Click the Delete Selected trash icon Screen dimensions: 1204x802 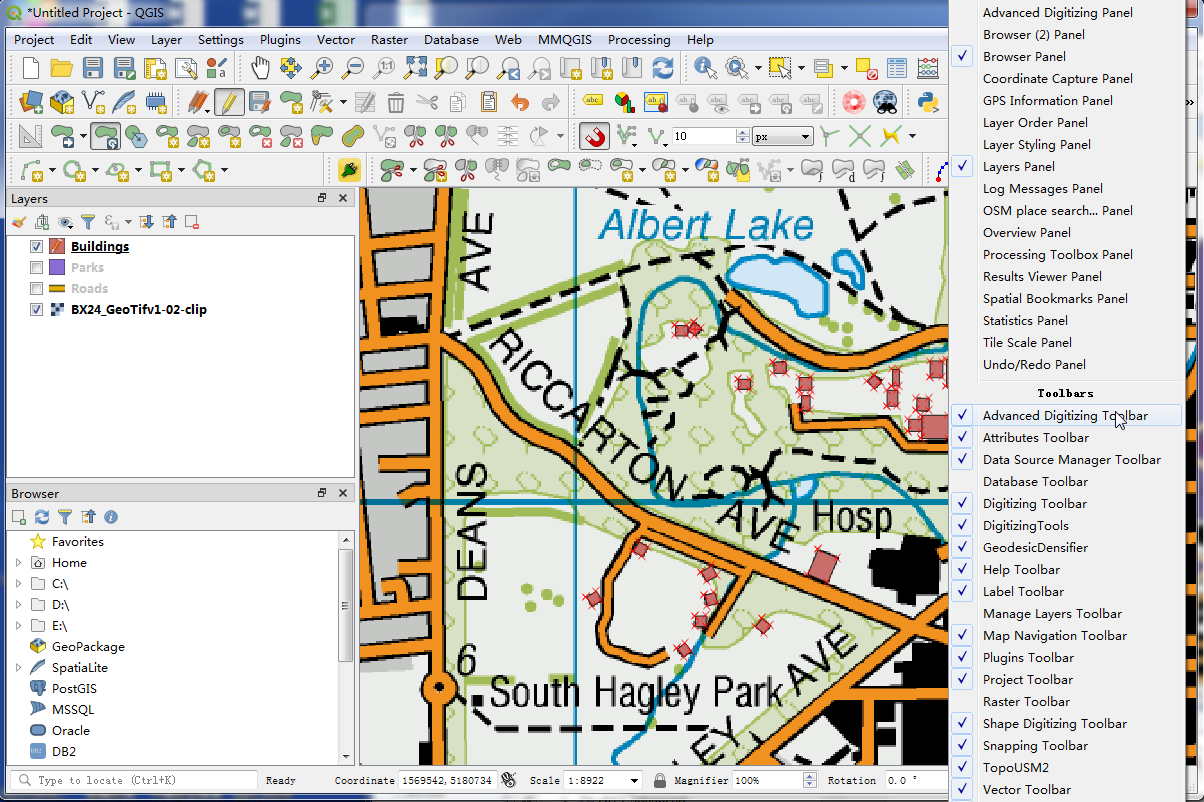[x=396, y=102]
